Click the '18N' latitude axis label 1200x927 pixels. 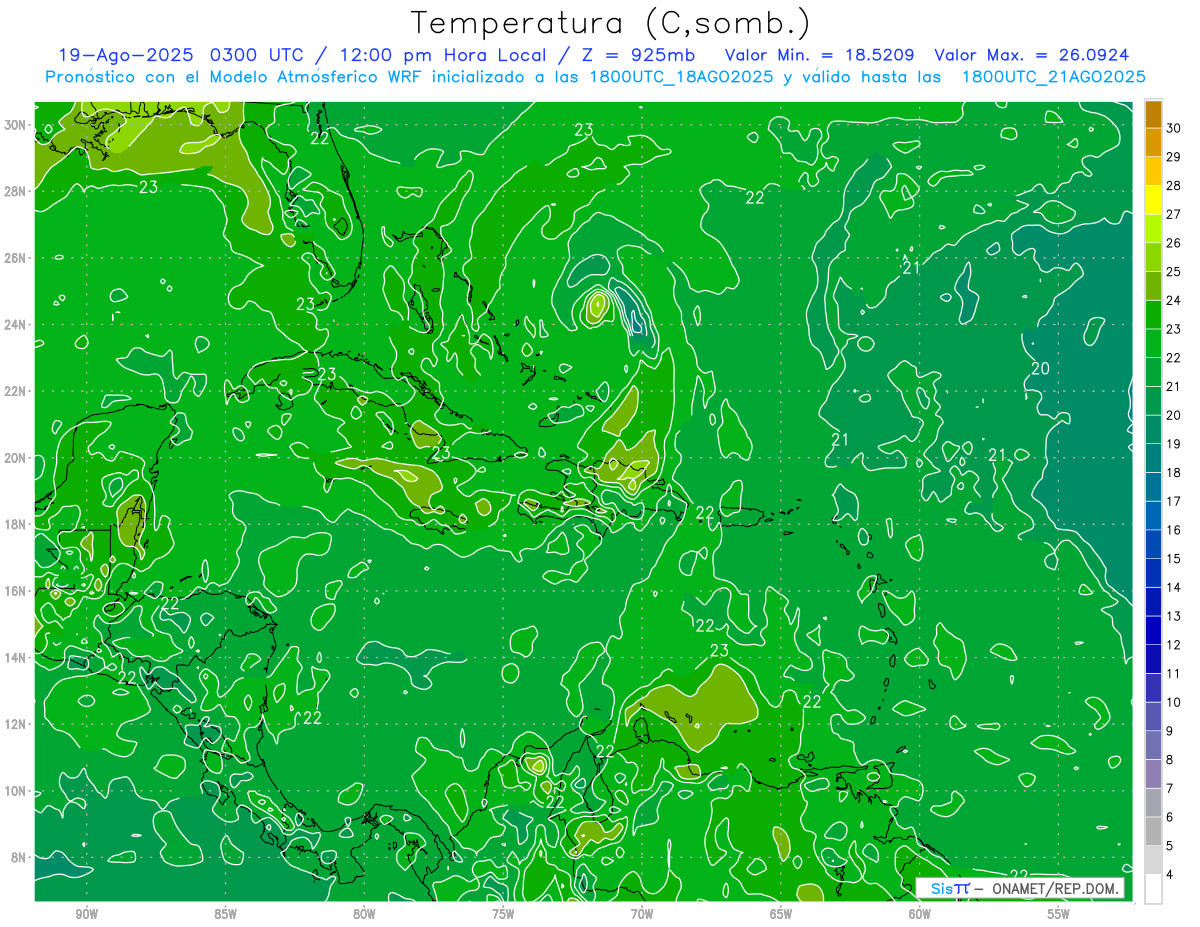click(x=16, y=524)
